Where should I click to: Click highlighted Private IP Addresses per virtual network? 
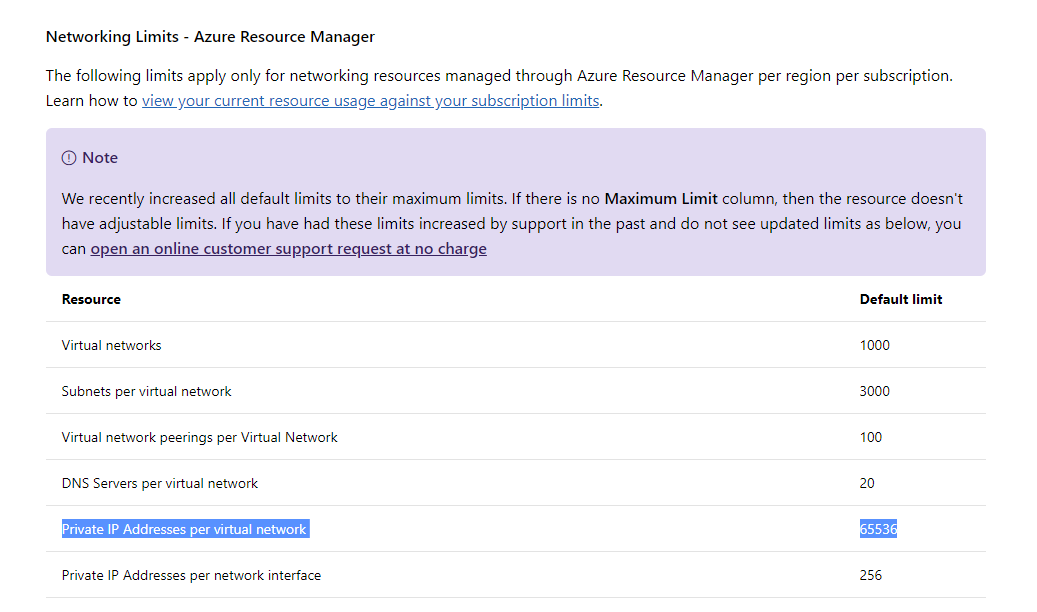(184, 529)
